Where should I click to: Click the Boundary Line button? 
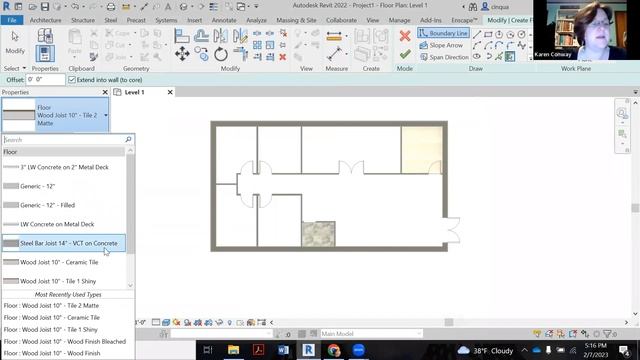pos(443,33)
